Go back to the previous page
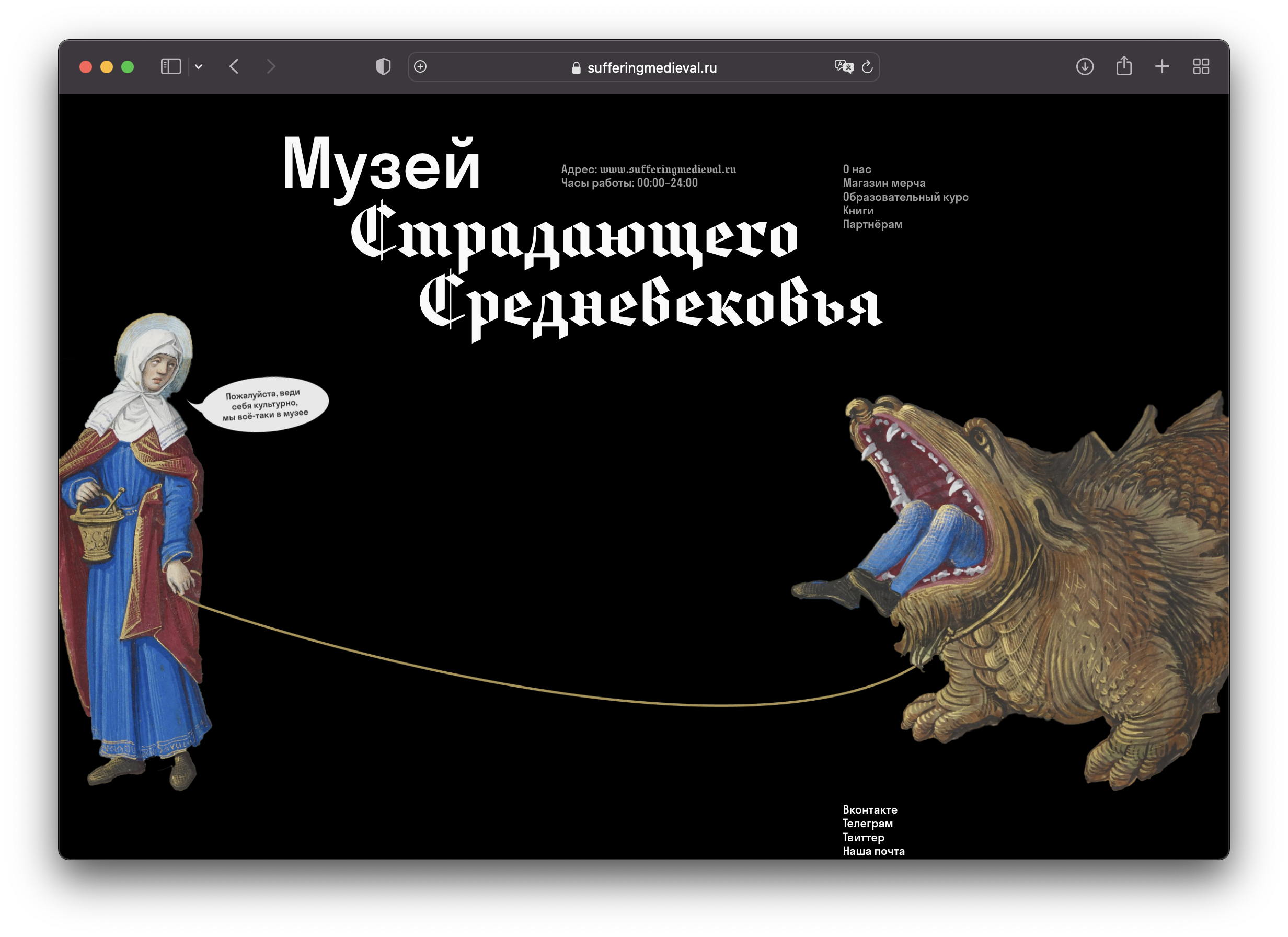This screenshot has height=937, width=1288. (x=234, y=67)
